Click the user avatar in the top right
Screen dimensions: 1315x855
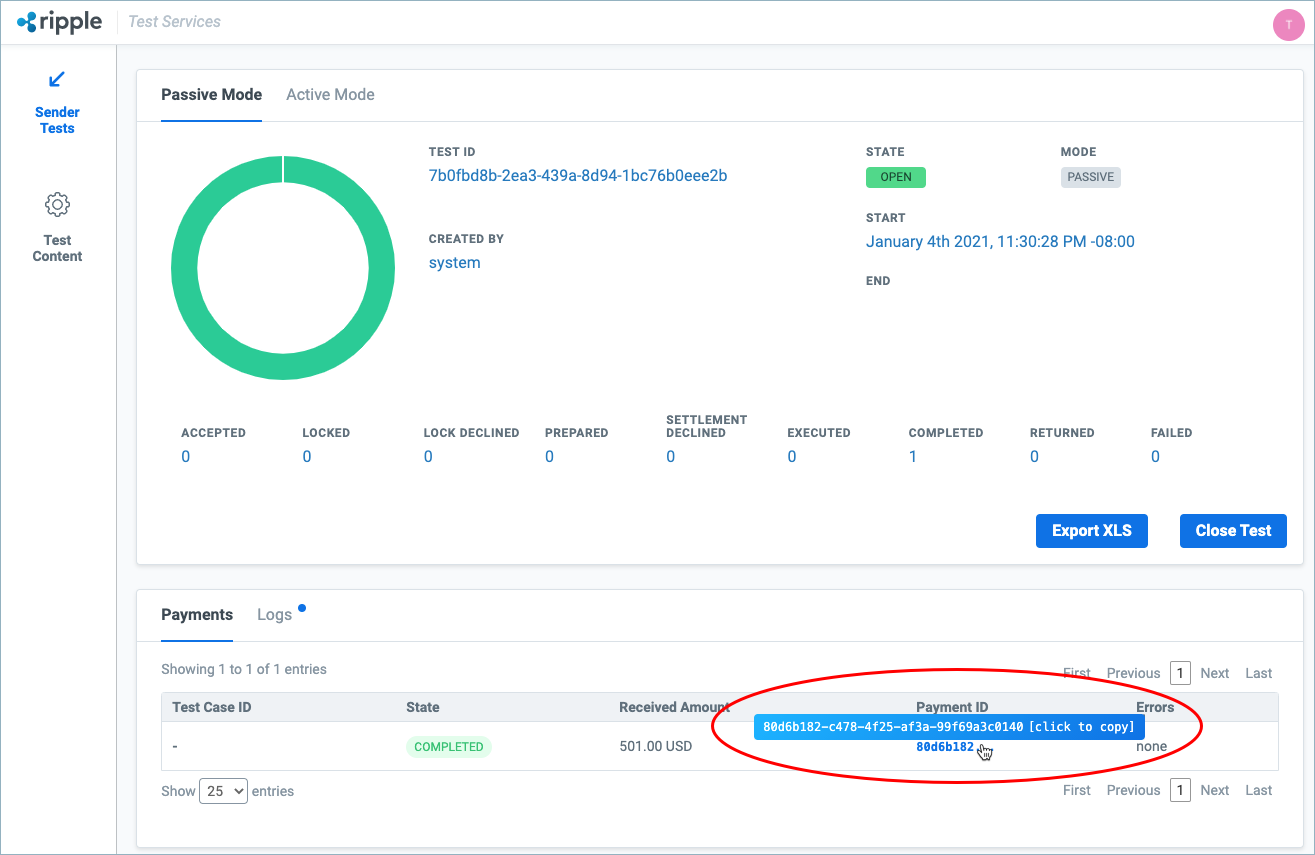coord(1288,24)
